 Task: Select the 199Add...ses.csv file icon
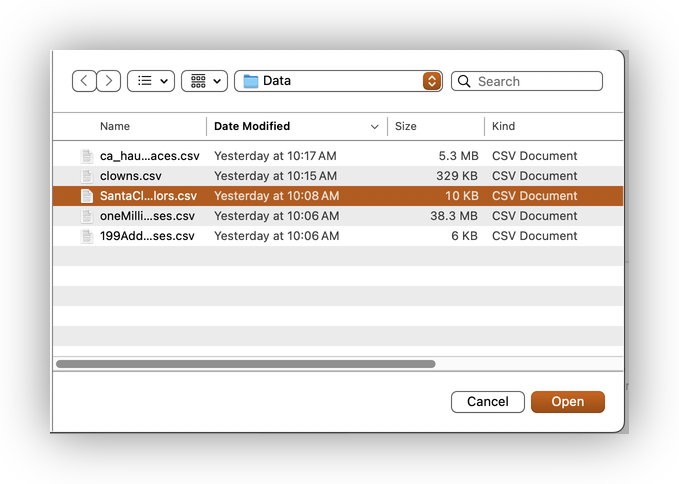coord(87,236)
